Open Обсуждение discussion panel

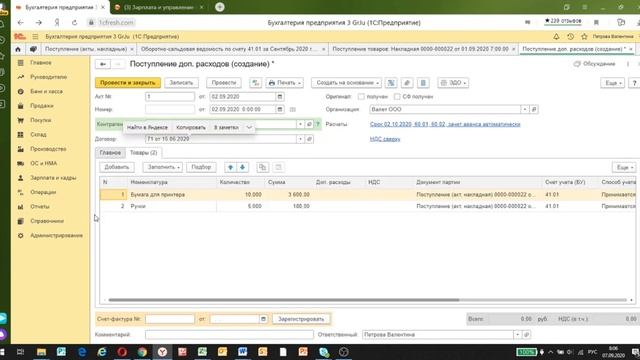[594, 64]
